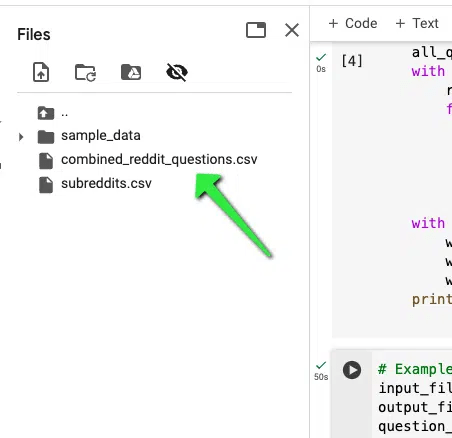Screen dimensions: 452x438
Task: Mount Google Drive folder icon
Action: (x=131, y=72)
